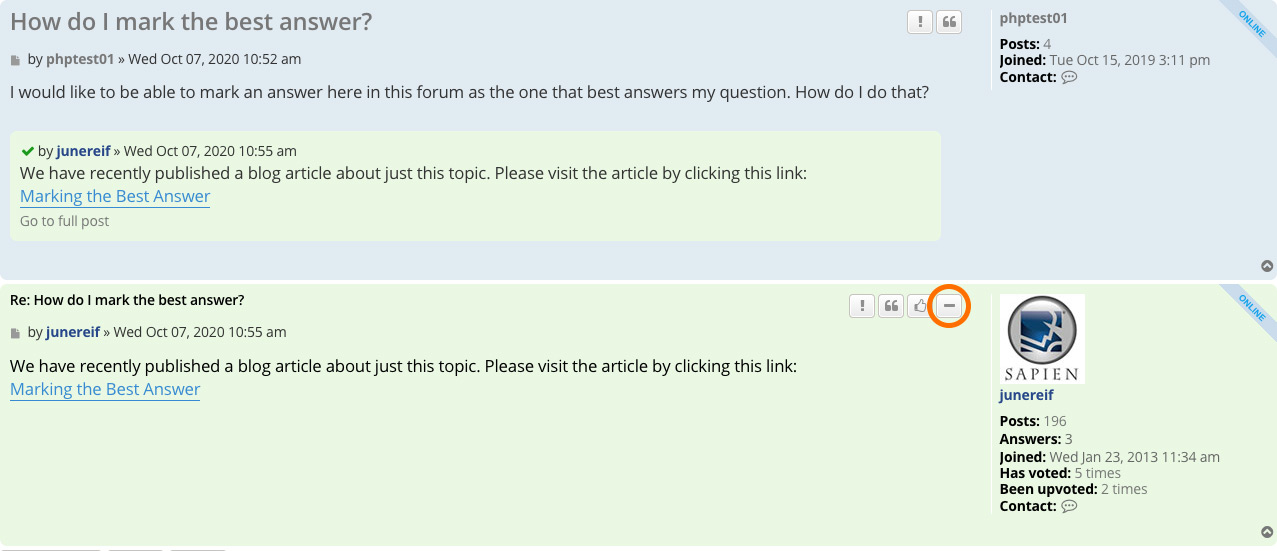Jump to top from reply post arrow
This screenshot has height=551, width=1277.
pos(1267,532)
